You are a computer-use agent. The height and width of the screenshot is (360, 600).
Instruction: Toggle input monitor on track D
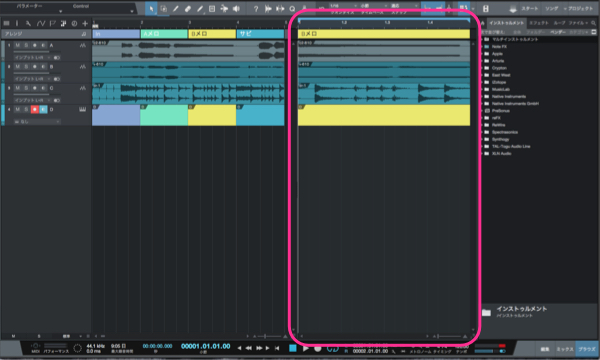point(43,109)
